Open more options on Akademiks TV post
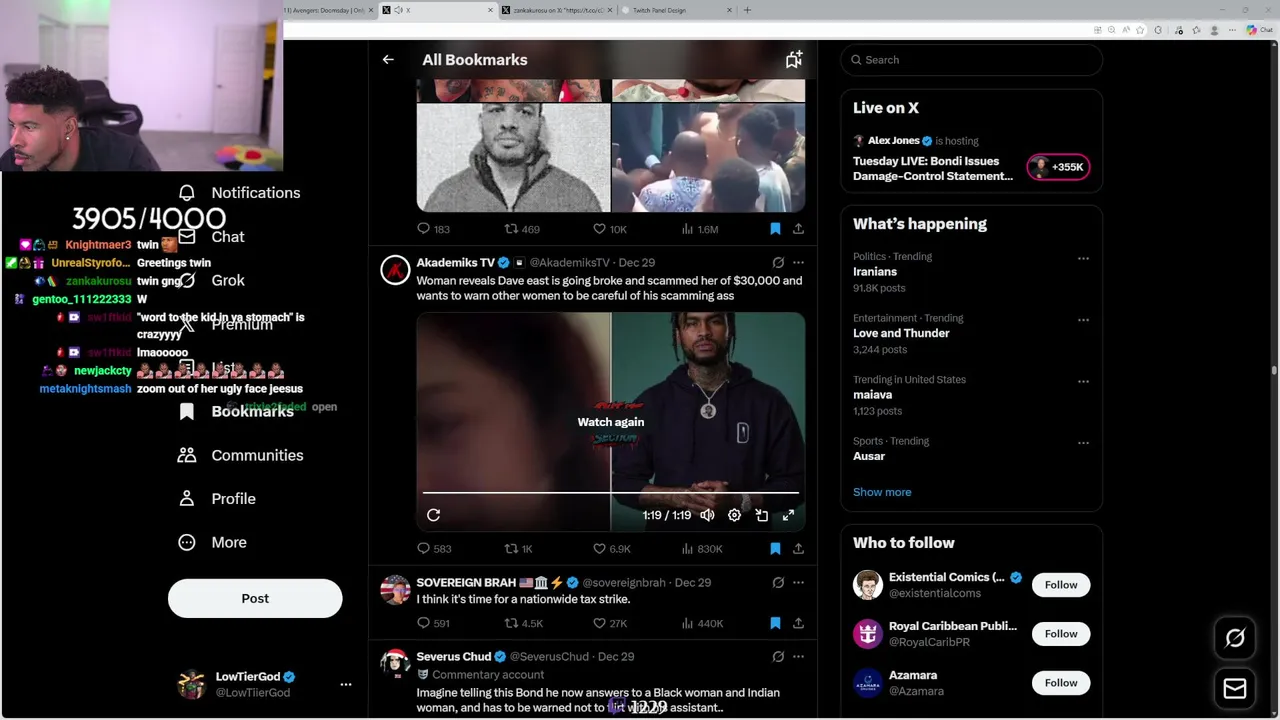1280x720 pixels. (x=798, y=263)
